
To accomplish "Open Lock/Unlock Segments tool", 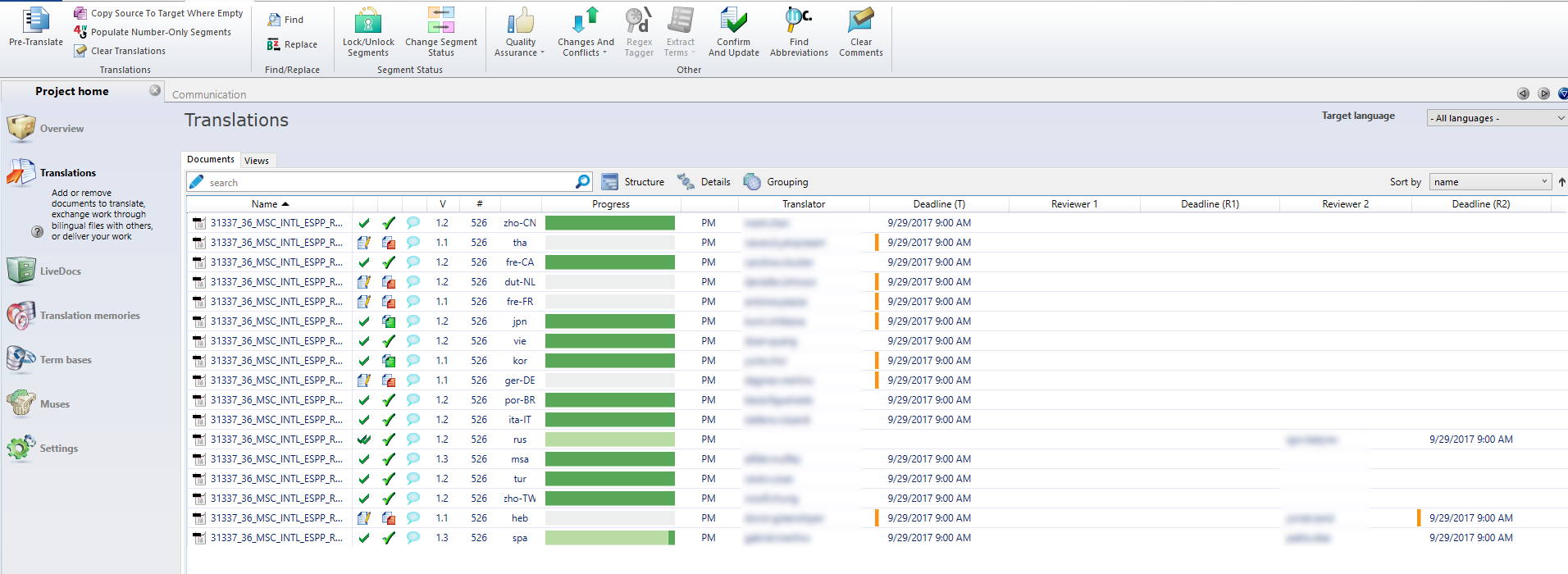I will [x=367, y=22].
